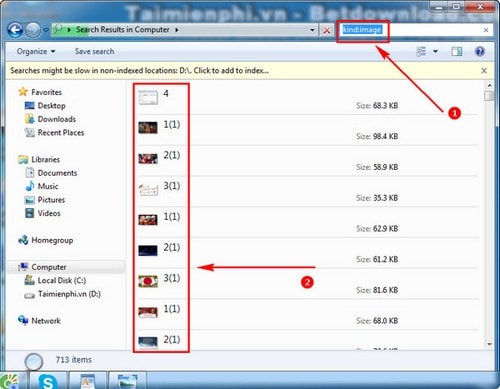
Task: Open Downloads in Favorites
Action: 57,119
